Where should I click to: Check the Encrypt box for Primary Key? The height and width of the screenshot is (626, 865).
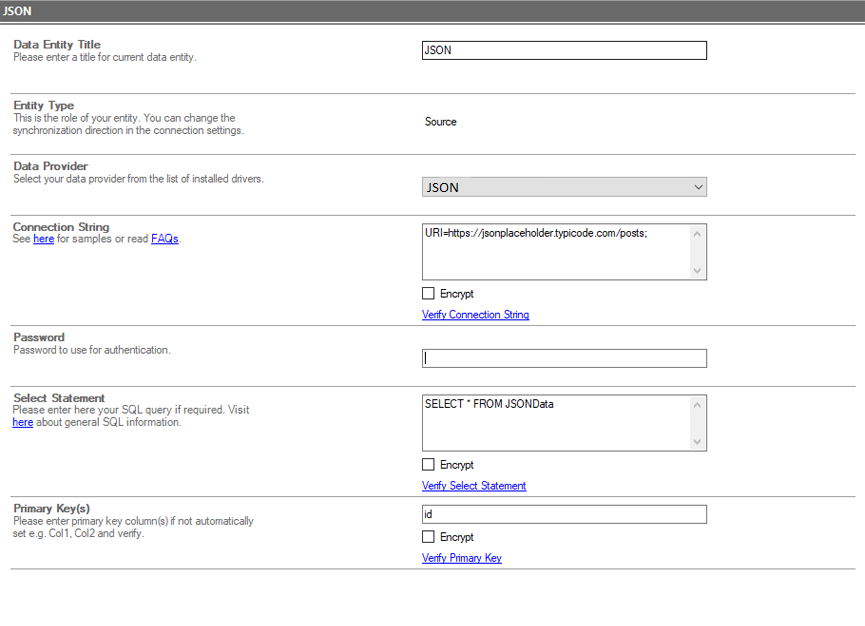[x=428, y=537]
